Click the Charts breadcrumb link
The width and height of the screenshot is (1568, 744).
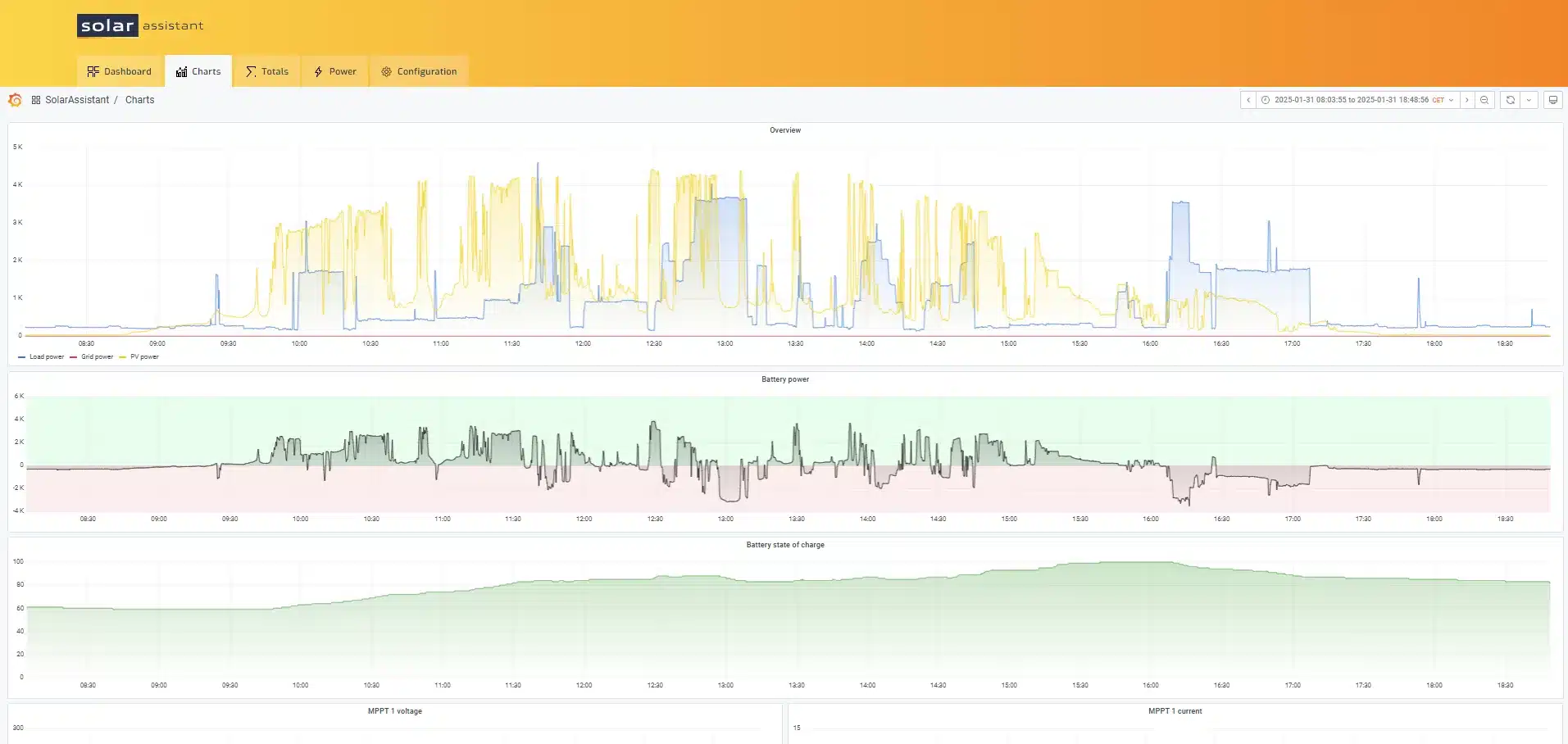pyautogui.click(x=139, y=100)
